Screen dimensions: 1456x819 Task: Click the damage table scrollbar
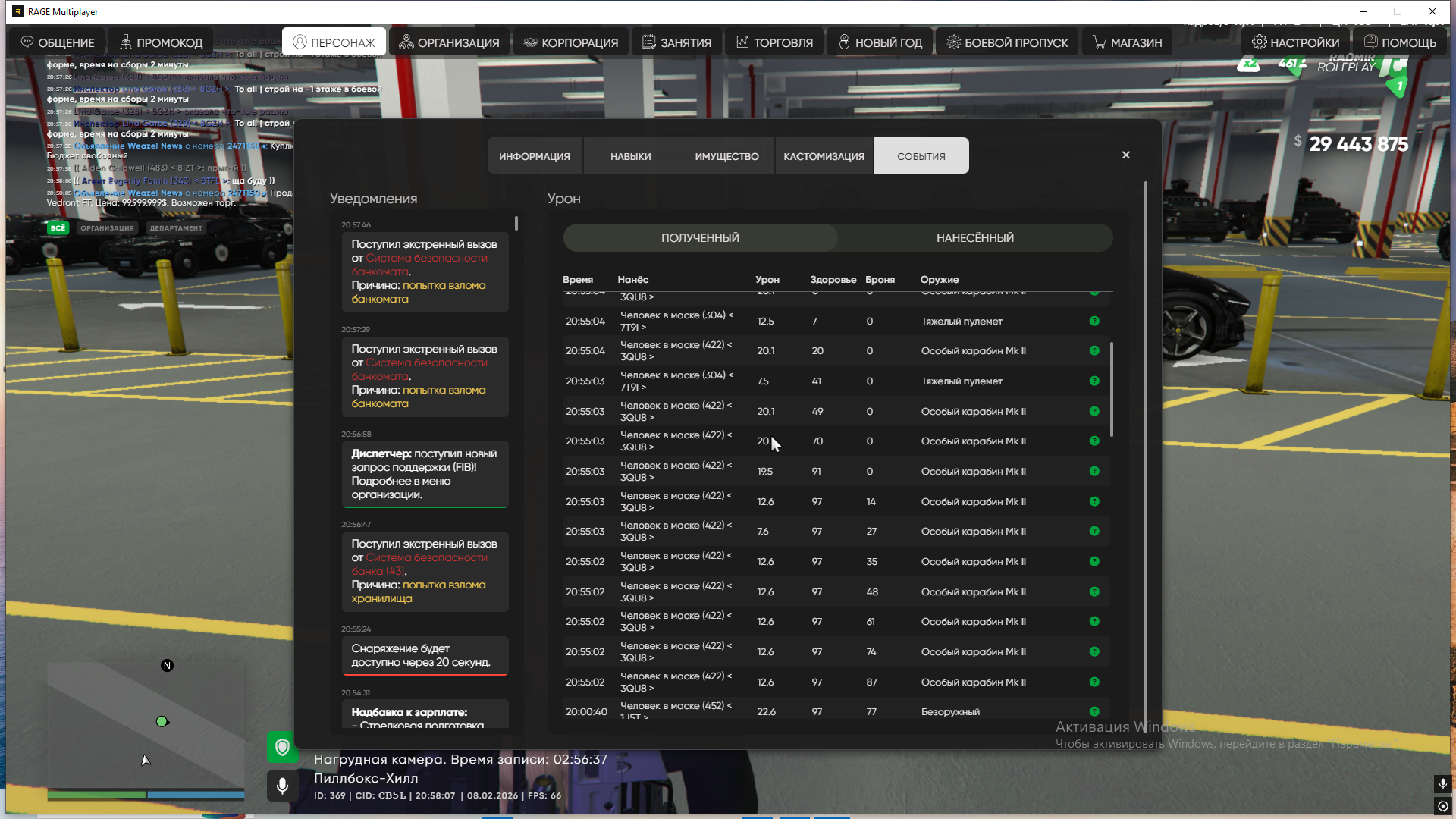[x=1112, y=388]
